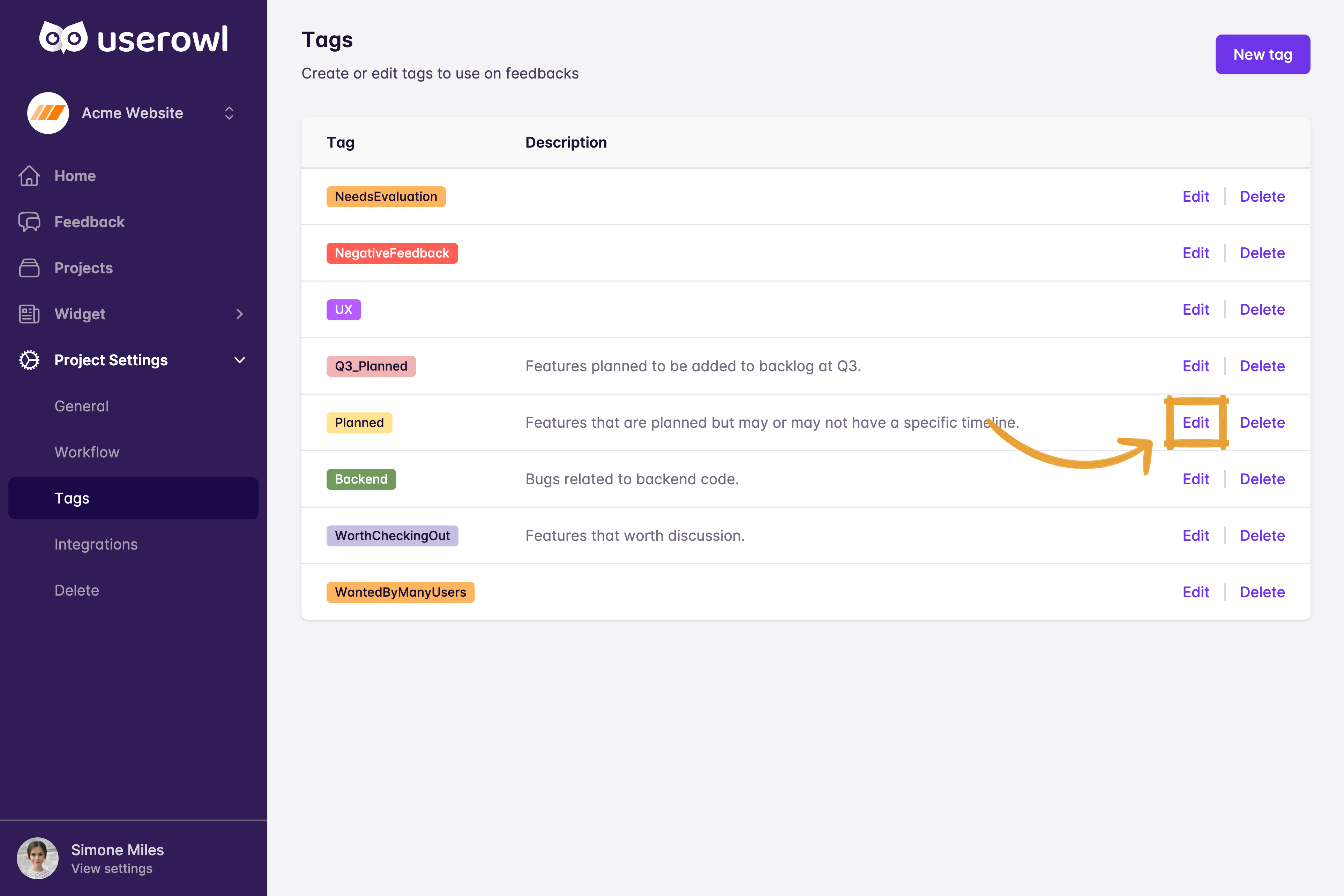Screen dimensions: 1344x896
Task: Click the purple UX tag badge
Action: coord(343,309)
